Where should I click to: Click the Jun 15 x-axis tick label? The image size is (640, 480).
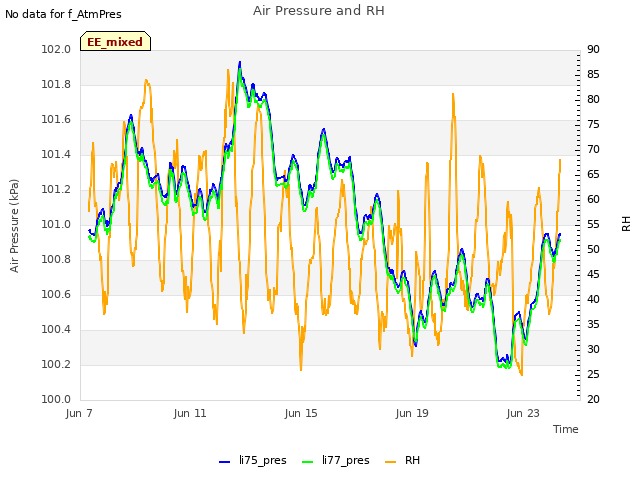pos(301,413)
